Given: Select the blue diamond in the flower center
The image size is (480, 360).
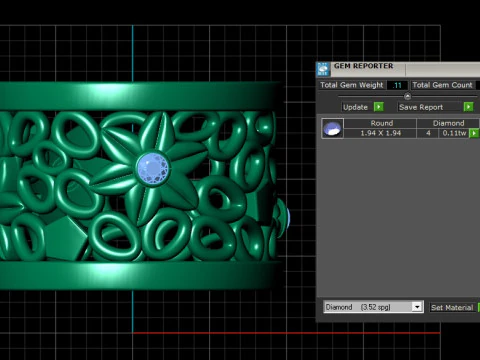Looking at the screenshot, I should pos(153,169).
